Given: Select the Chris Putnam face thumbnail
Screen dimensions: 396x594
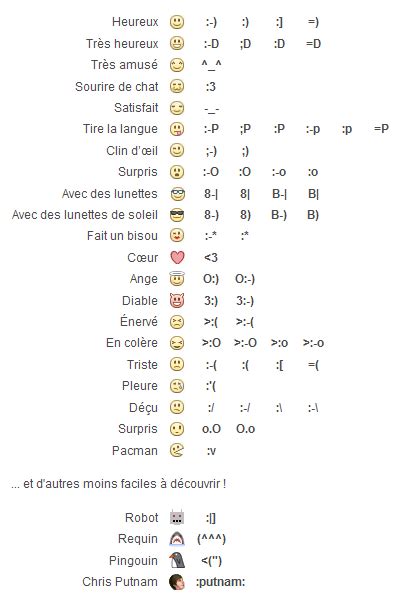Looking at the screenshot, I should 177,582.
